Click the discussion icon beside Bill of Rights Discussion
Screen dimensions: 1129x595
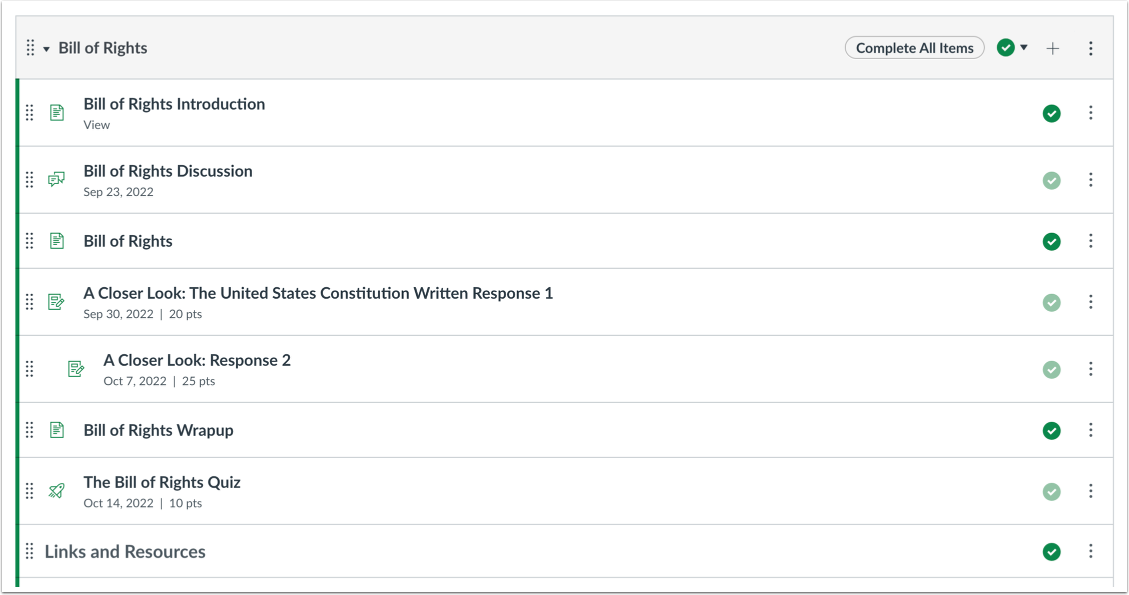[x=57, y=180]
